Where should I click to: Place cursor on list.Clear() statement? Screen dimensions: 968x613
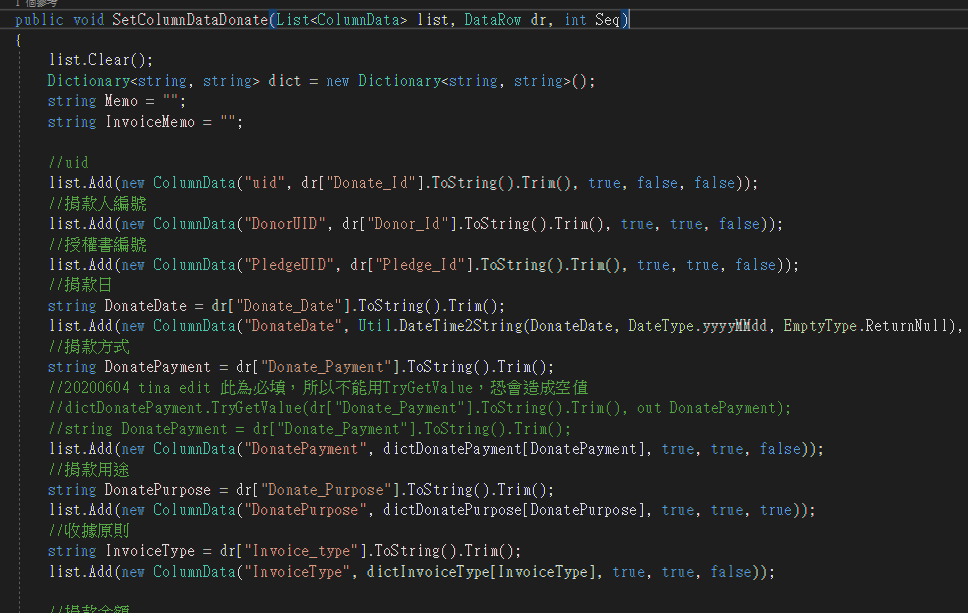pos(101,60)
